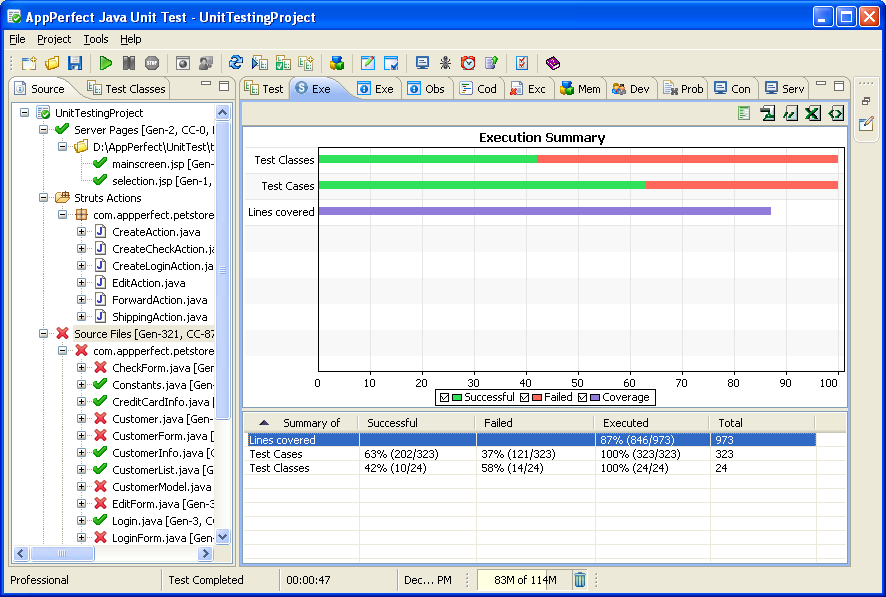Expand the ShippingAction.java node
Screen dimensions: 886x597
pyautogui.click(x=81, y=316)
